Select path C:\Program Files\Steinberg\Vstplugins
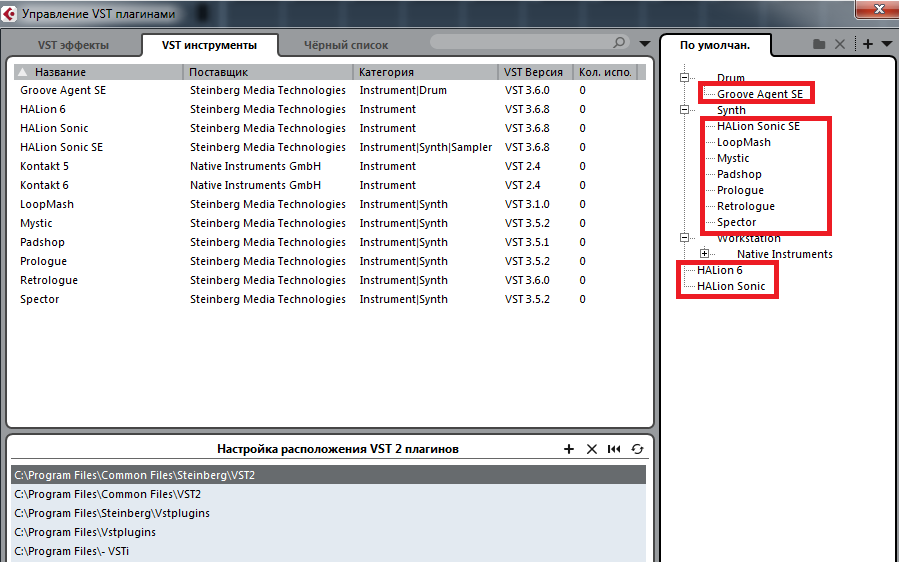 [x=329, y=513]
